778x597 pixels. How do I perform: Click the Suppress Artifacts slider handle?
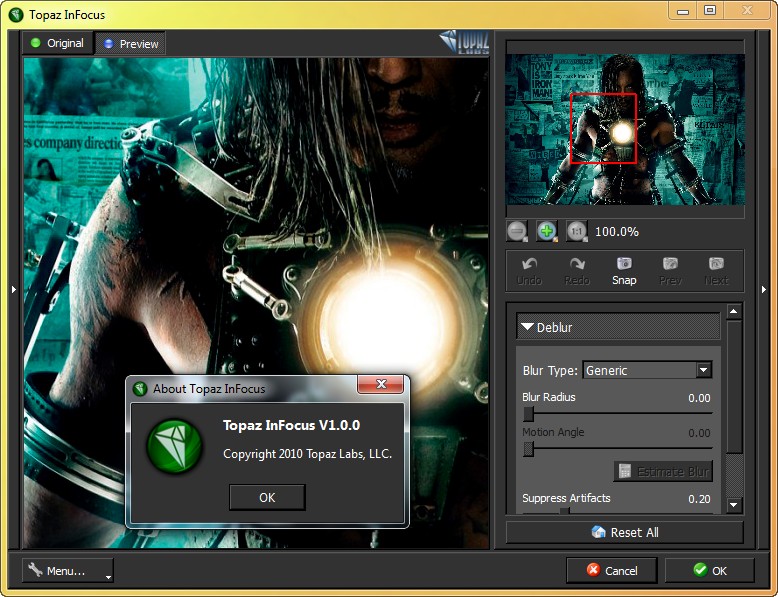point(564,511)
